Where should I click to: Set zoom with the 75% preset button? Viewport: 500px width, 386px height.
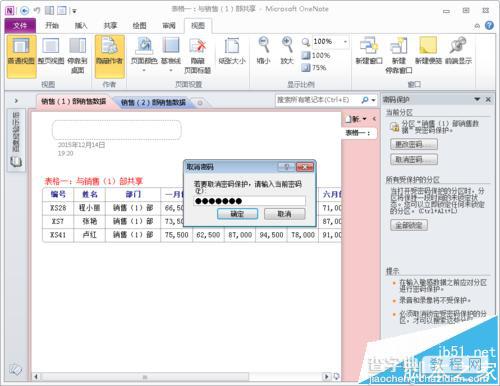314,68
